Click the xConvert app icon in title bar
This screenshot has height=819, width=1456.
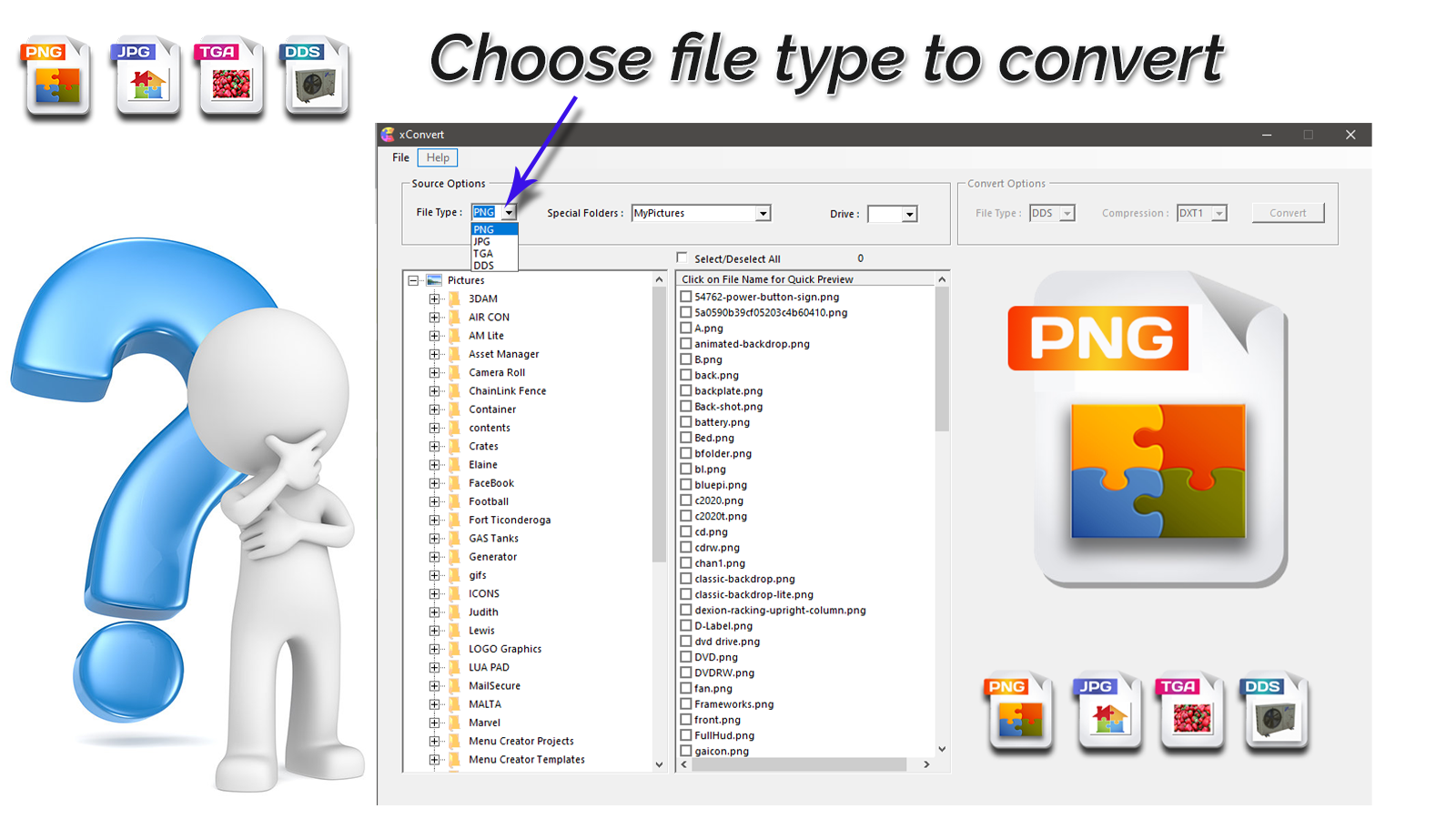[389, 135]
